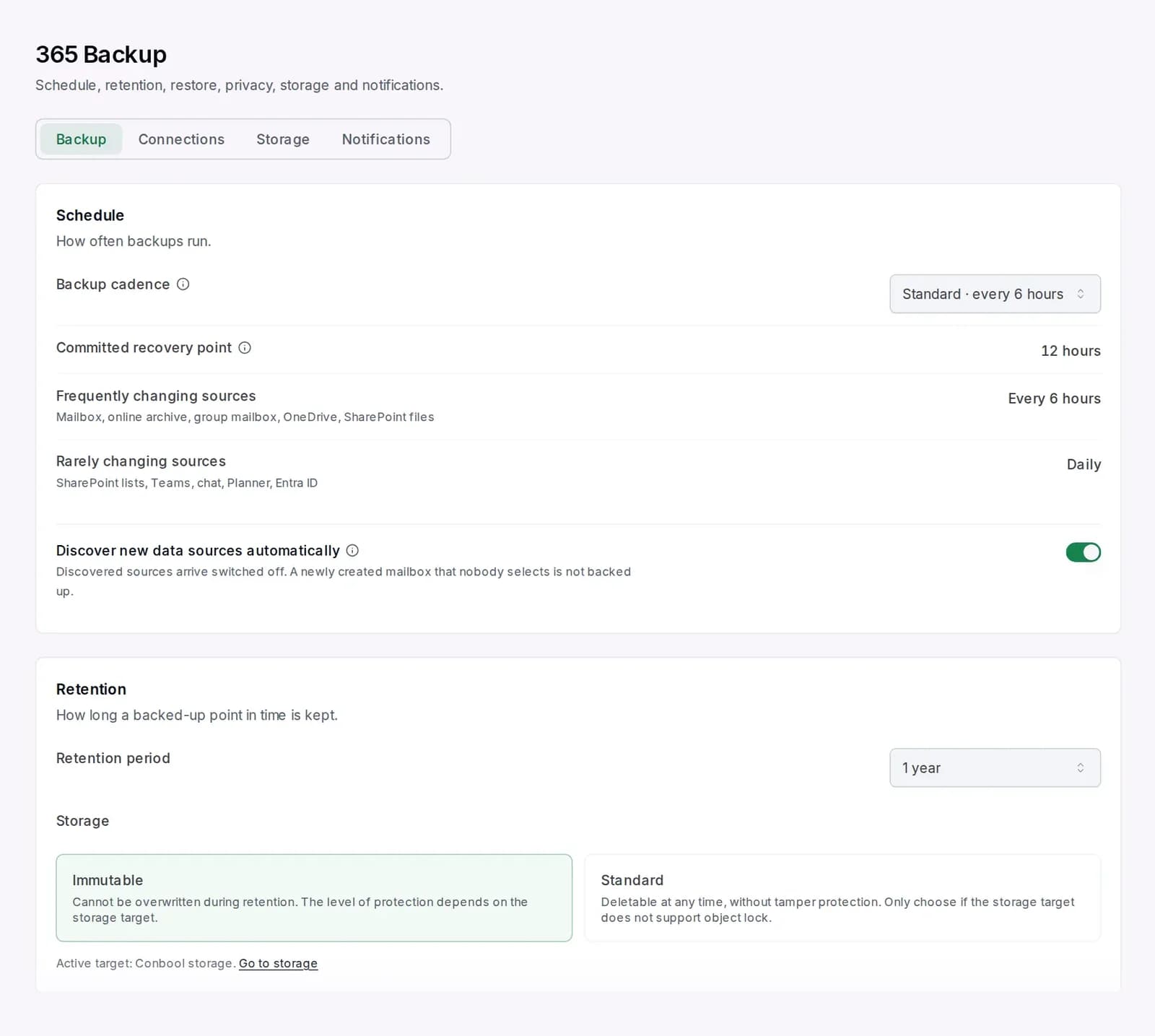This screenshot has height=1036, width=1155.
Task: Click the "Schedule, retention, restore, privacy" page subtitle
Action: tap(240, 85)
